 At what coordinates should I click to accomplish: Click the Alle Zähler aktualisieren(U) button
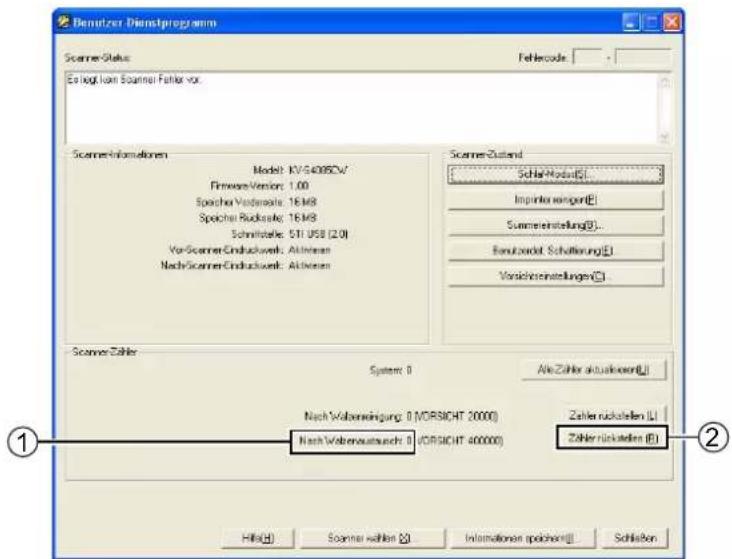[x=593, y=370]
